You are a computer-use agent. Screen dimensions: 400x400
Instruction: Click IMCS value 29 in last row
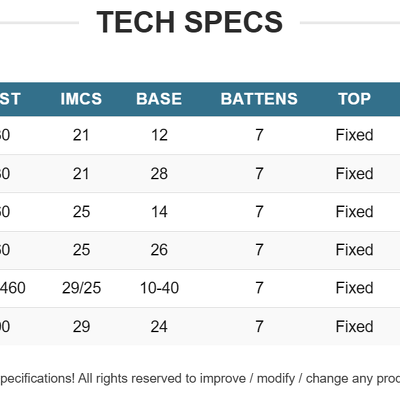pos(81,327)
